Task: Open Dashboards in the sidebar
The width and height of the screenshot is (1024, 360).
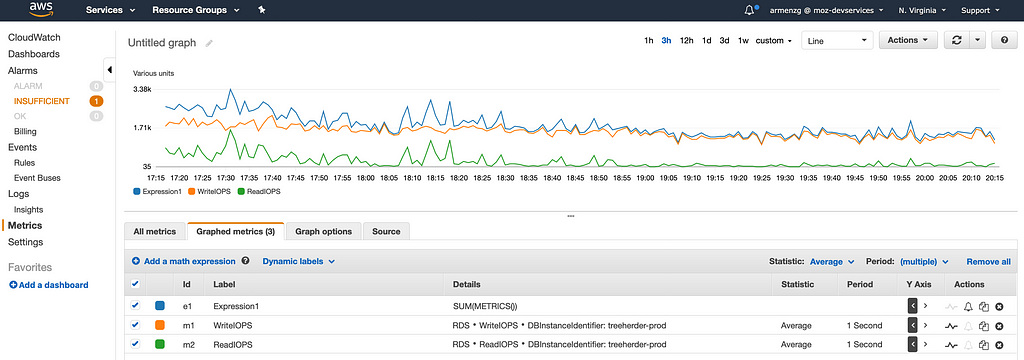Action: (34, 54)
